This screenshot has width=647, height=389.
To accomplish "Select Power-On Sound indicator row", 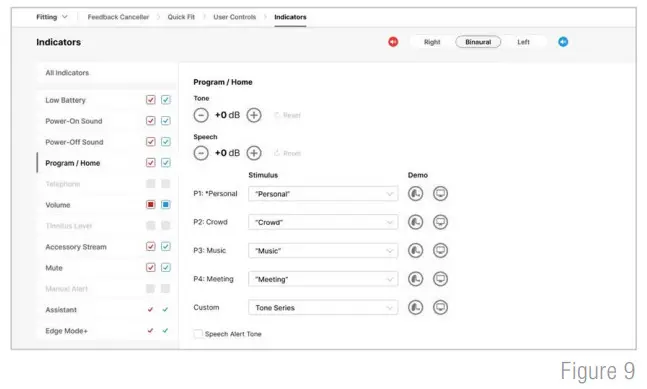I will (x=107, y=121).
